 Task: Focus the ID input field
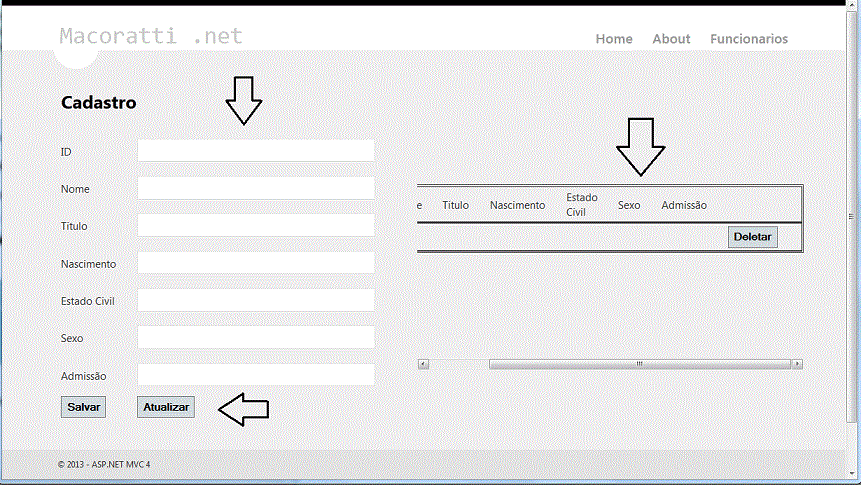pos(256,151)
